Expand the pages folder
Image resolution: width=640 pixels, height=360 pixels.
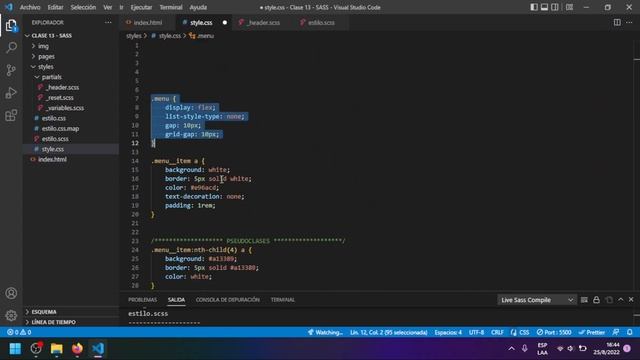(46, 56)
